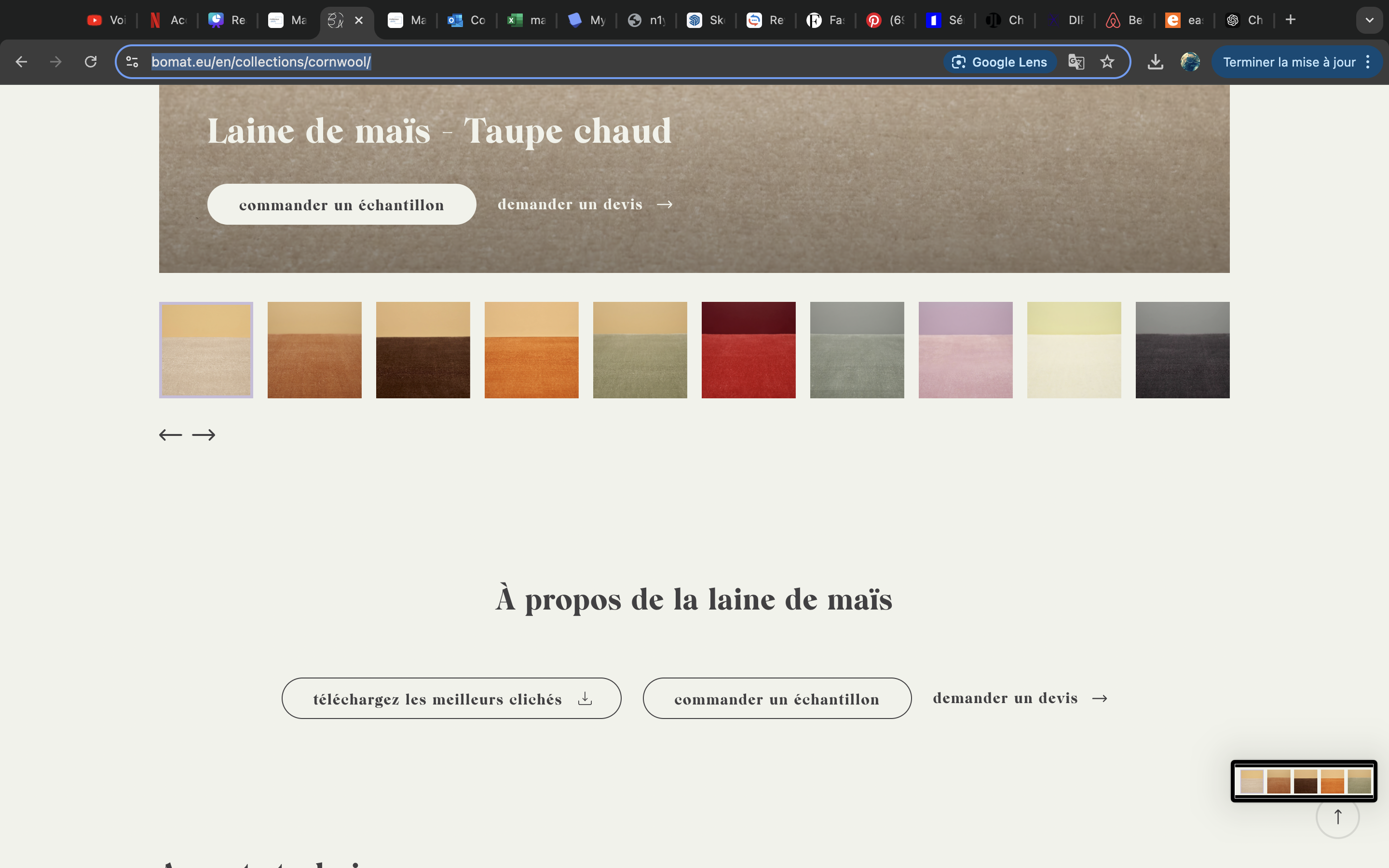Switch to the Netflix tab

tap(167, 20)
